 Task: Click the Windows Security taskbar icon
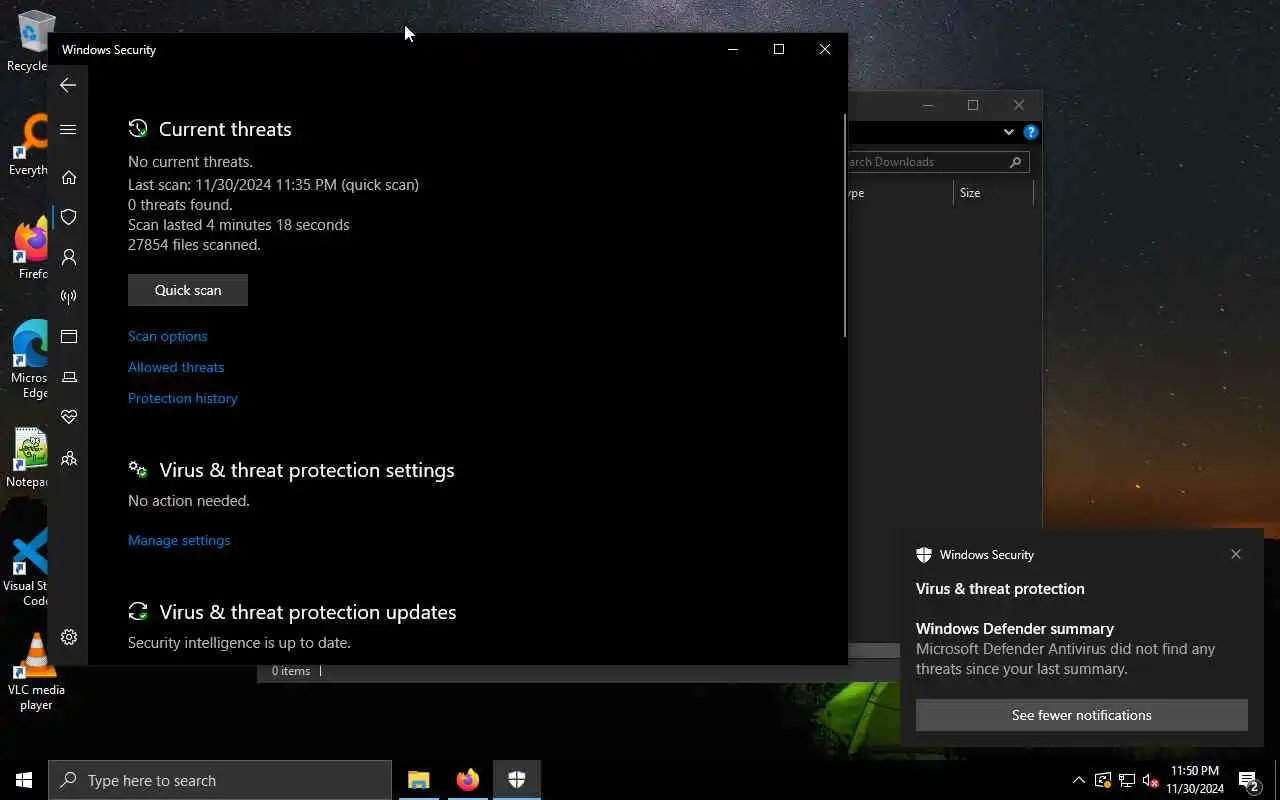517,780
